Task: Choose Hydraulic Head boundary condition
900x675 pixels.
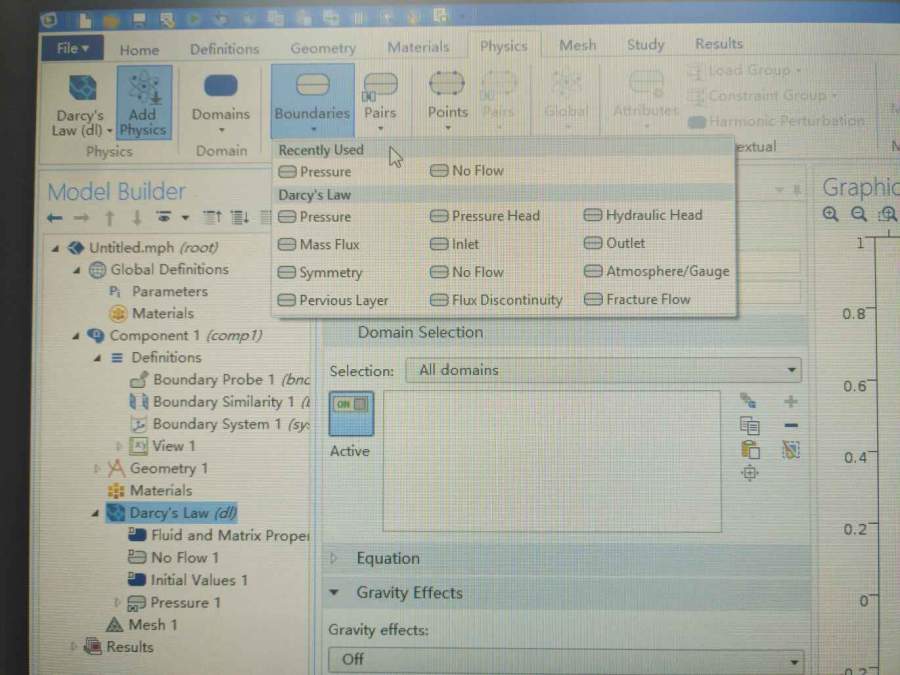Action: coord(643,215)
